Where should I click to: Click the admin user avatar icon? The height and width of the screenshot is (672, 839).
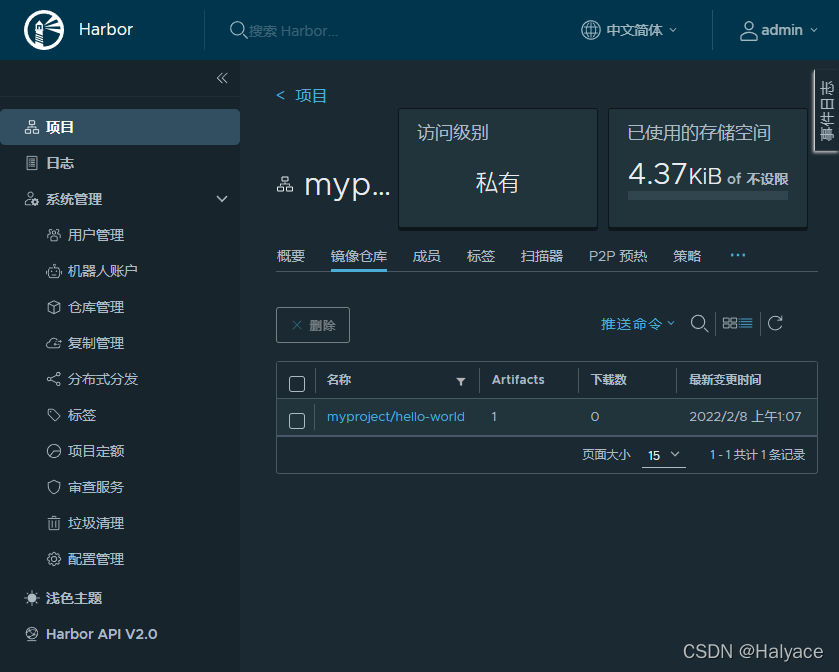pyautogui.click(x=748, y=30)
